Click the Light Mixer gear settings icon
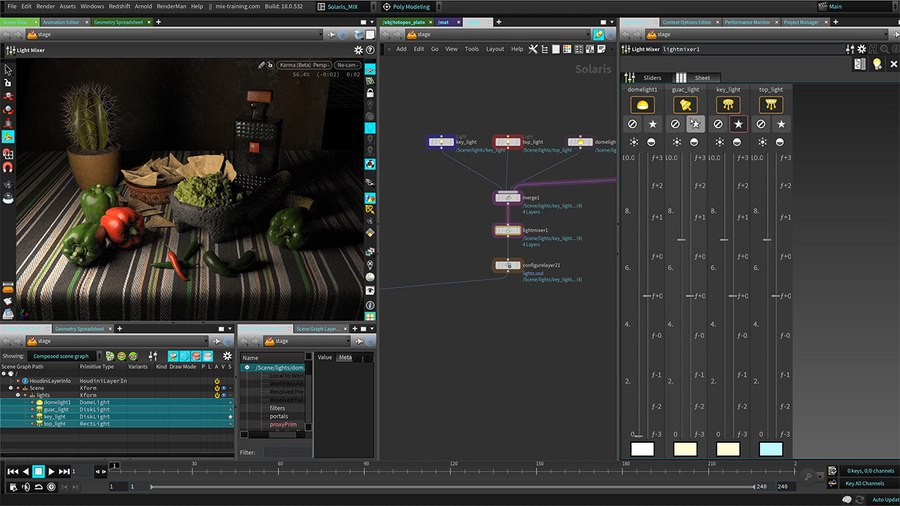 pos(862,49)
